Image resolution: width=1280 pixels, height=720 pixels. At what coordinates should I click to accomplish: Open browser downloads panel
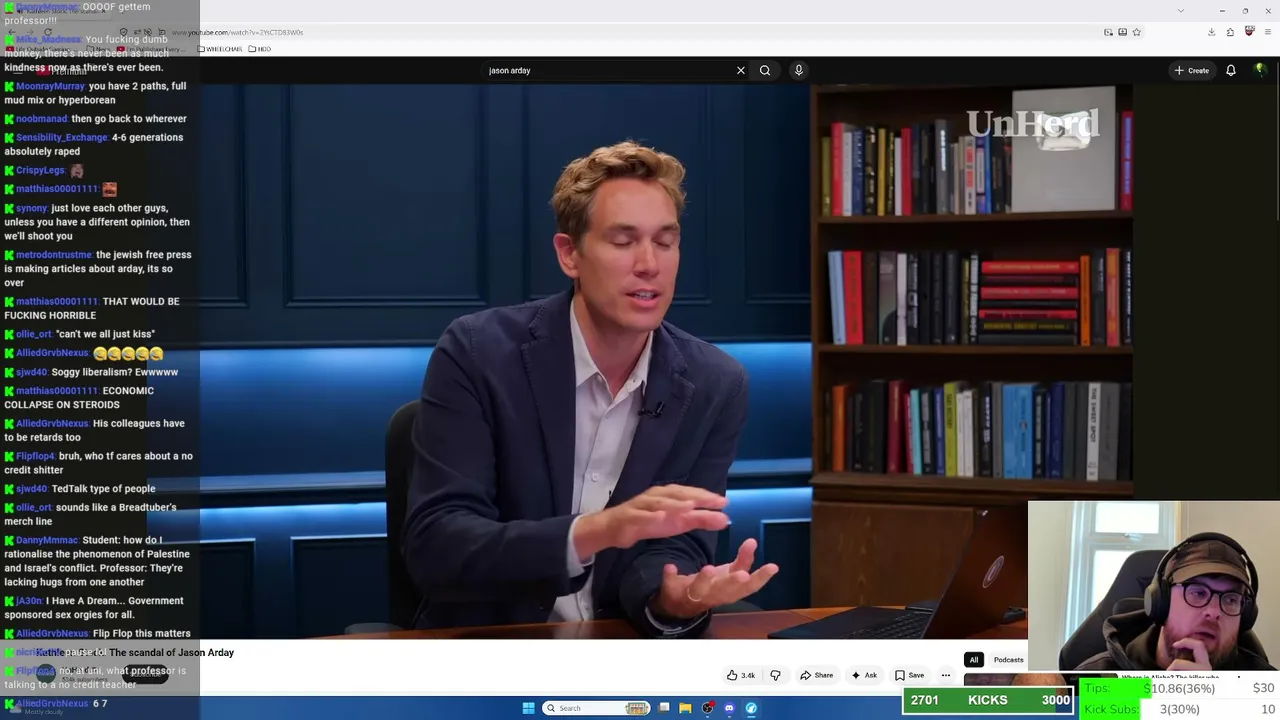tap(1211, 32)
